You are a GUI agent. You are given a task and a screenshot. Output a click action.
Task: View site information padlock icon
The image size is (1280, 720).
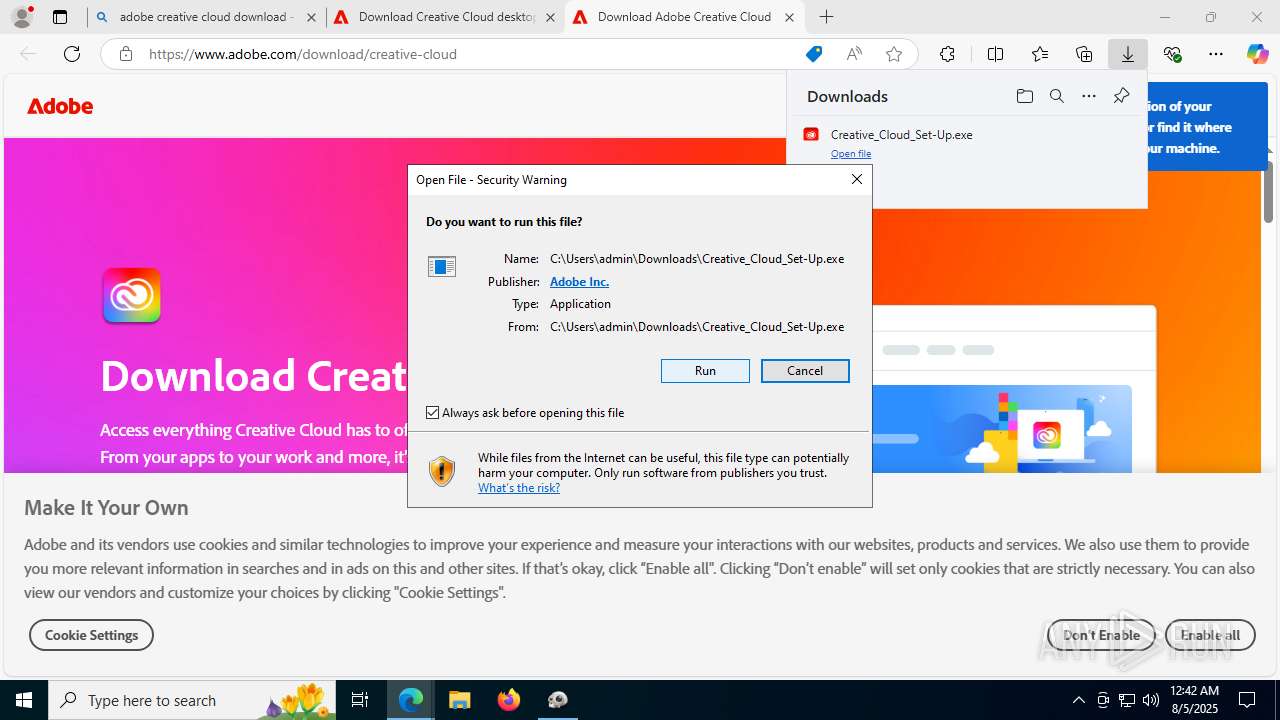point(125,54)
